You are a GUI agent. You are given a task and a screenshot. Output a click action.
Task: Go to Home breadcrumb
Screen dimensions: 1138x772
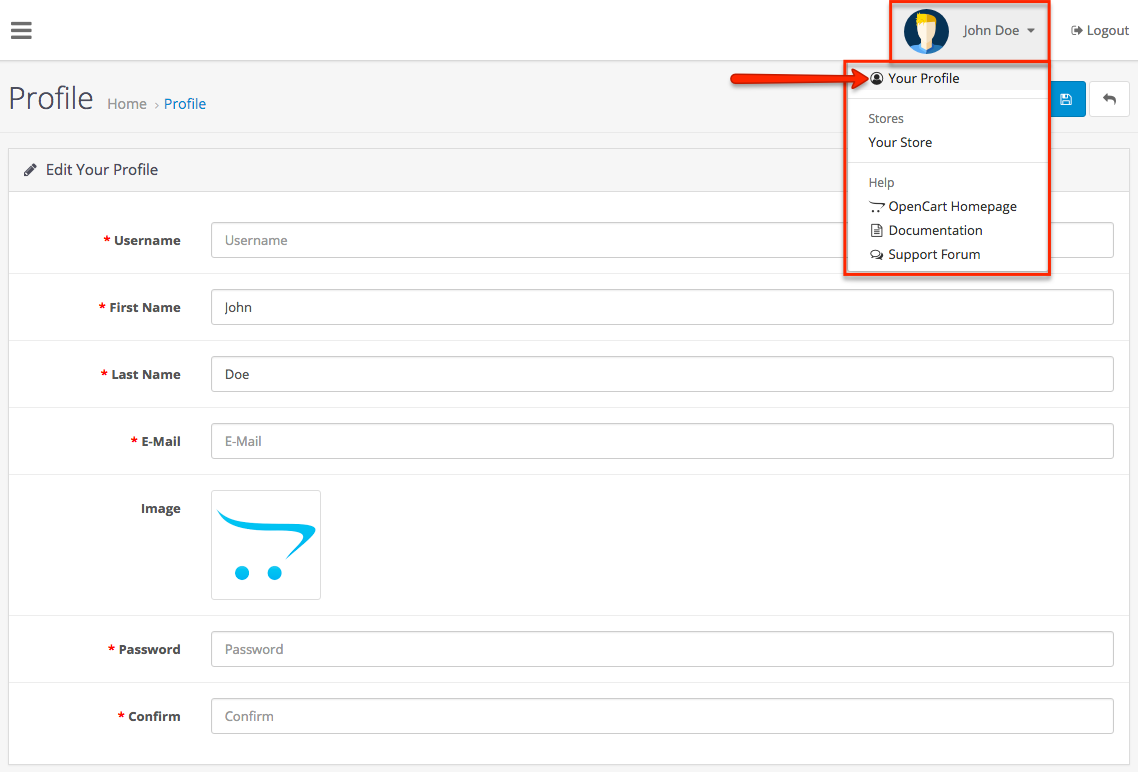[127, 104]
